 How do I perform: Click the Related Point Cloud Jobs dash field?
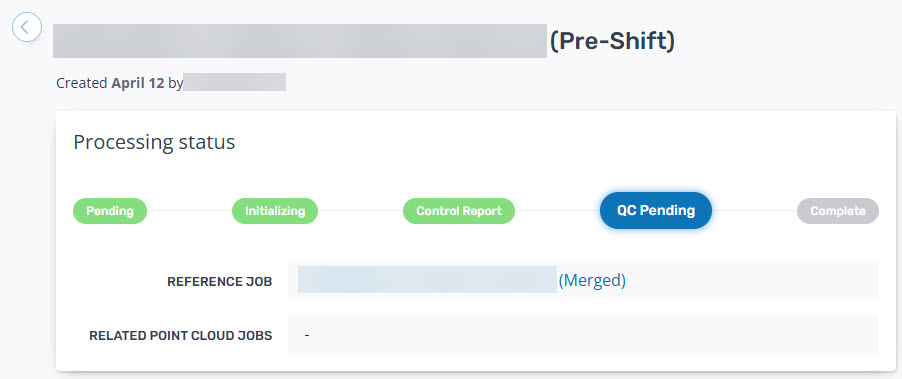[x=583, y=335]
